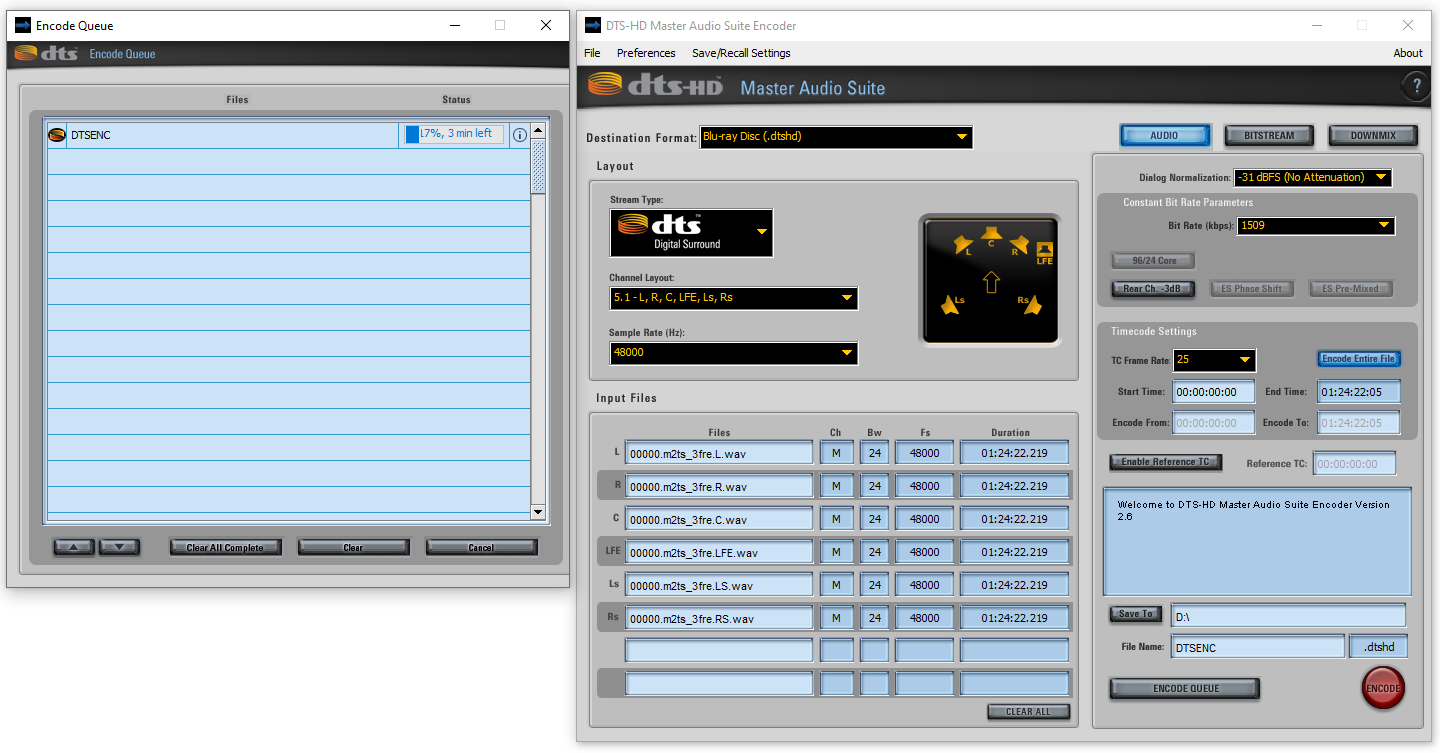1440x753 pixels.
Task: Click the .dtshd extension box
Action: 1379,647
